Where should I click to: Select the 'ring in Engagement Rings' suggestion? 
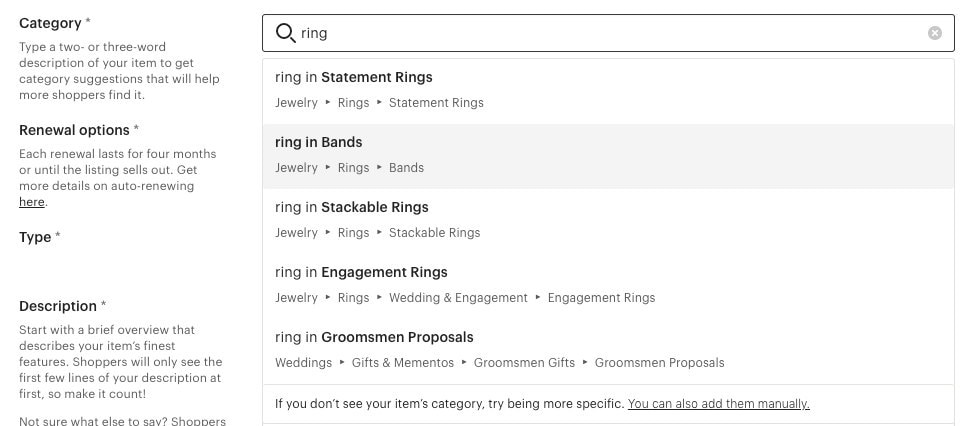(609, 286)
